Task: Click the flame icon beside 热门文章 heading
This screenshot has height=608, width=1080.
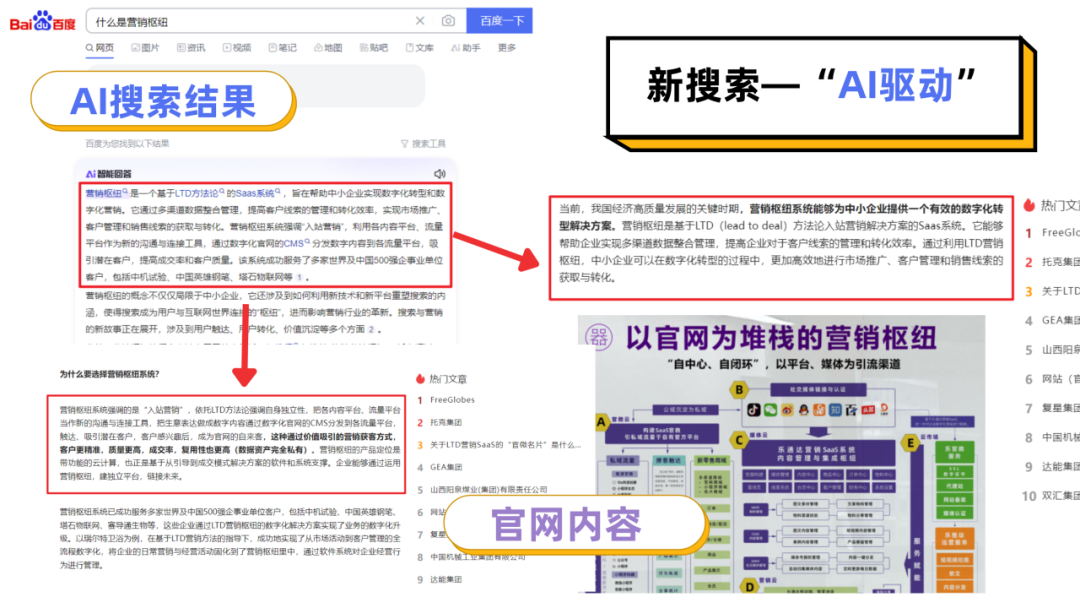Action: 420,379
